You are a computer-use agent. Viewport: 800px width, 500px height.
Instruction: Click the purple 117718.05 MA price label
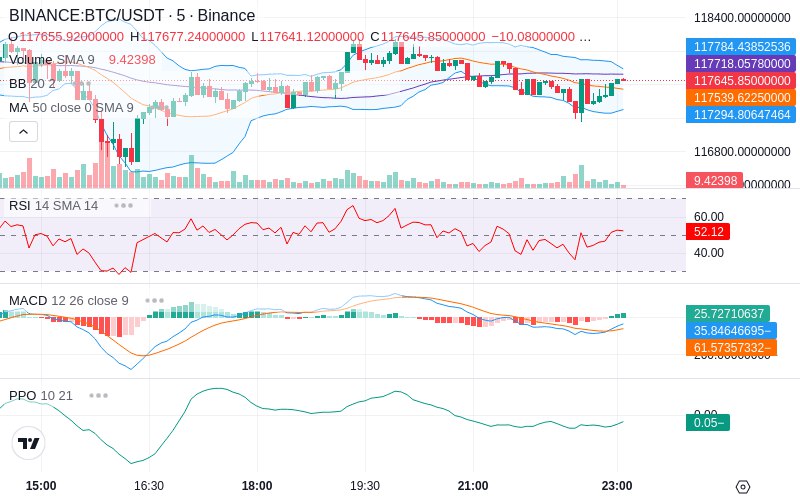(741, 64)
